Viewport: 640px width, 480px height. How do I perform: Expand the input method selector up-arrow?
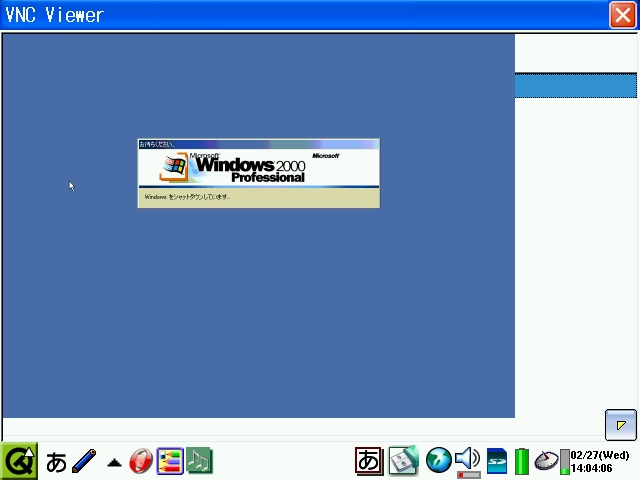[114, 462]
